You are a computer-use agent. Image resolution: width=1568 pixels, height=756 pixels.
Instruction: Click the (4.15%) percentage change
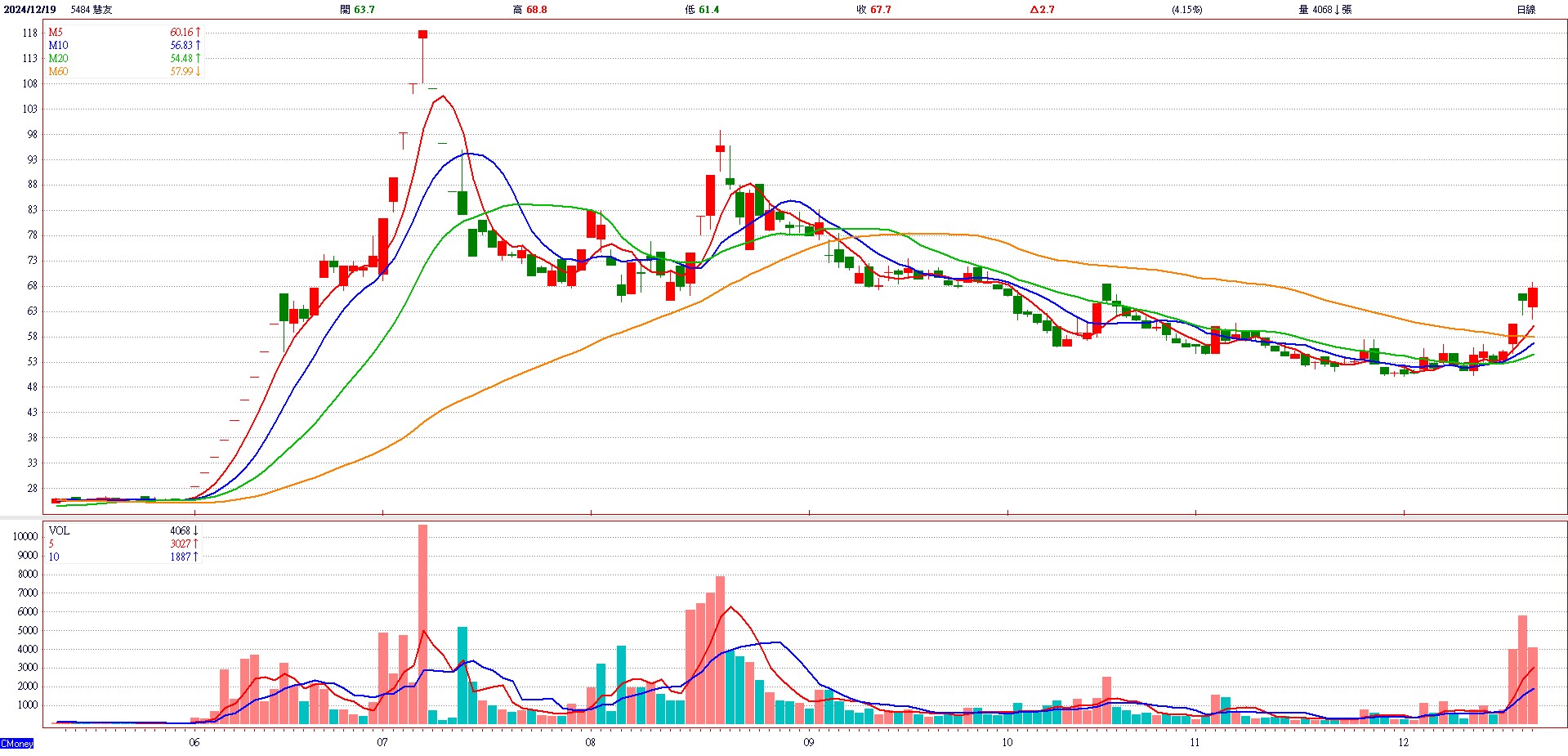pyautogui.click(x=1186, y=10)
